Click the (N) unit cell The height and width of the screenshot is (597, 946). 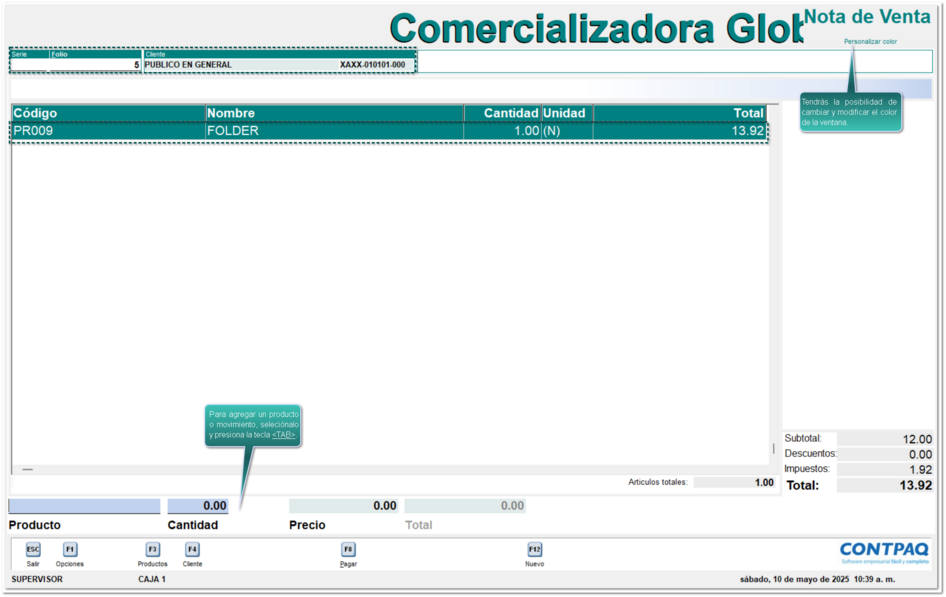pos(568,131)
